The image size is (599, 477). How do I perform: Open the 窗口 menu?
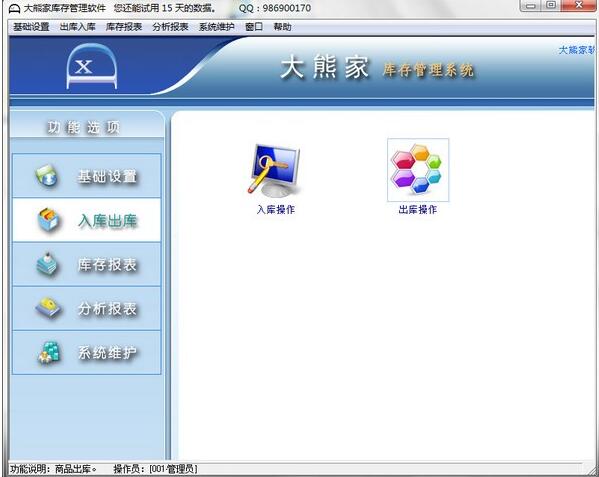pyautogui.click(x=254, y=27)
